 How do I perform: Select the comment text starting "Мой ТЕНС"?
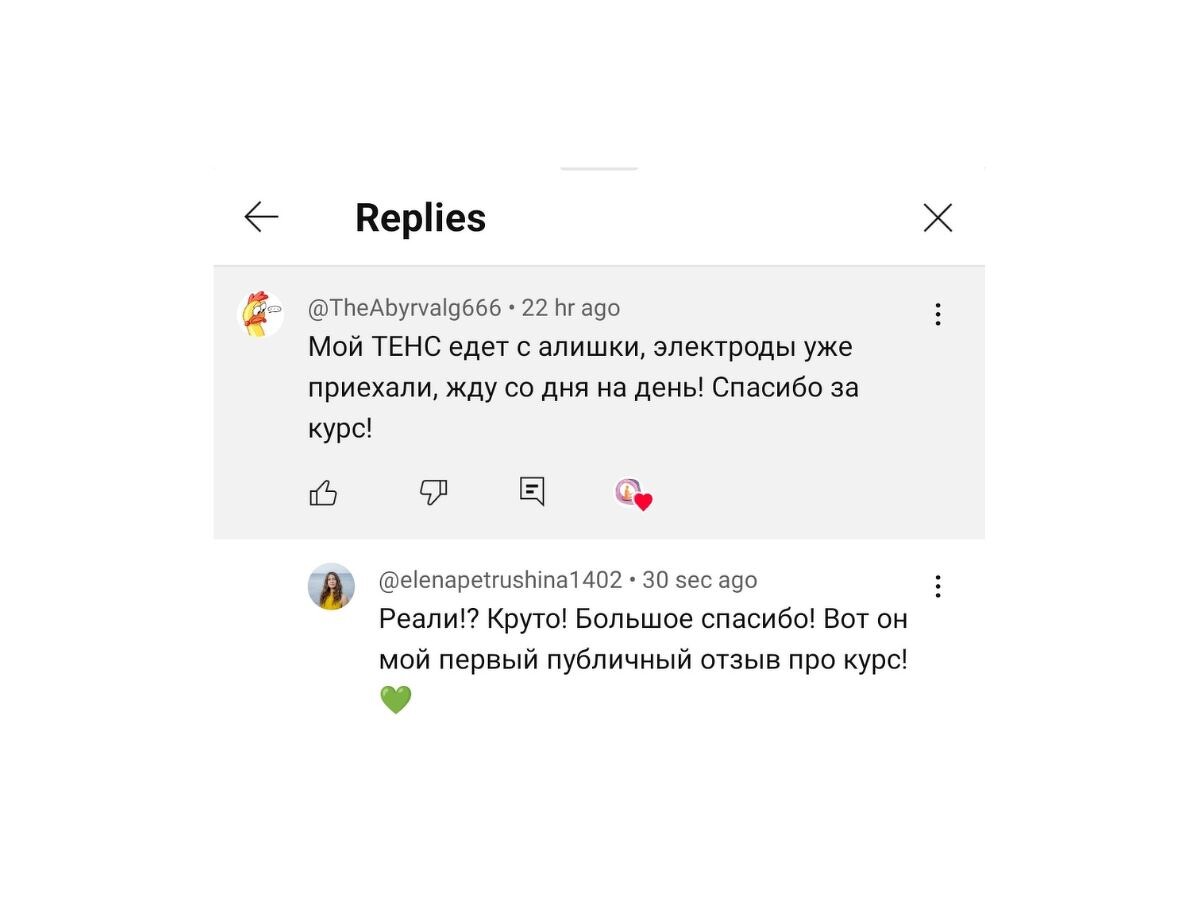[580, 348]
